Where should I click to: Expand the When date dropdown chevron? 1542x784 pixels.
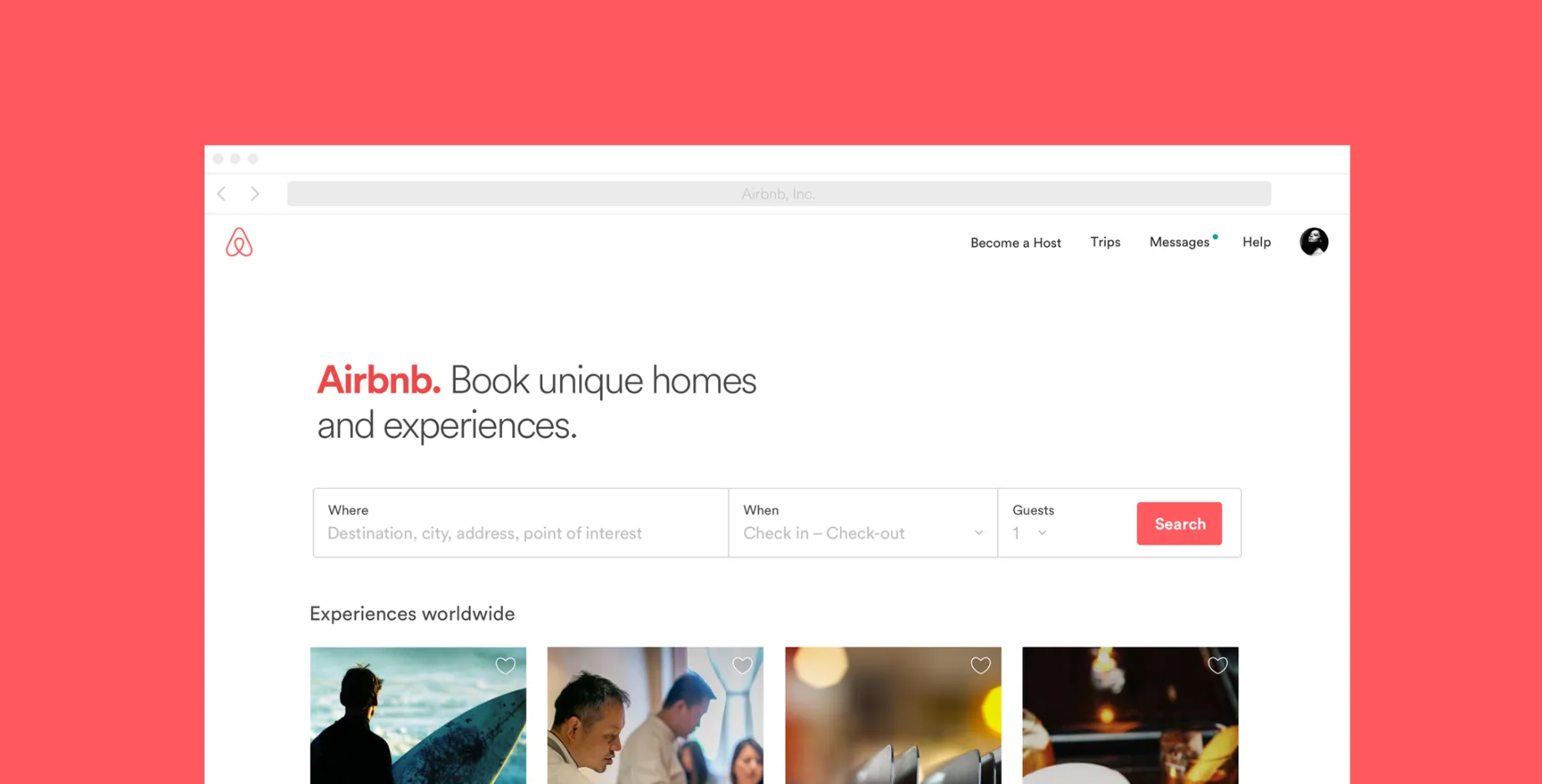click(978, 533)
